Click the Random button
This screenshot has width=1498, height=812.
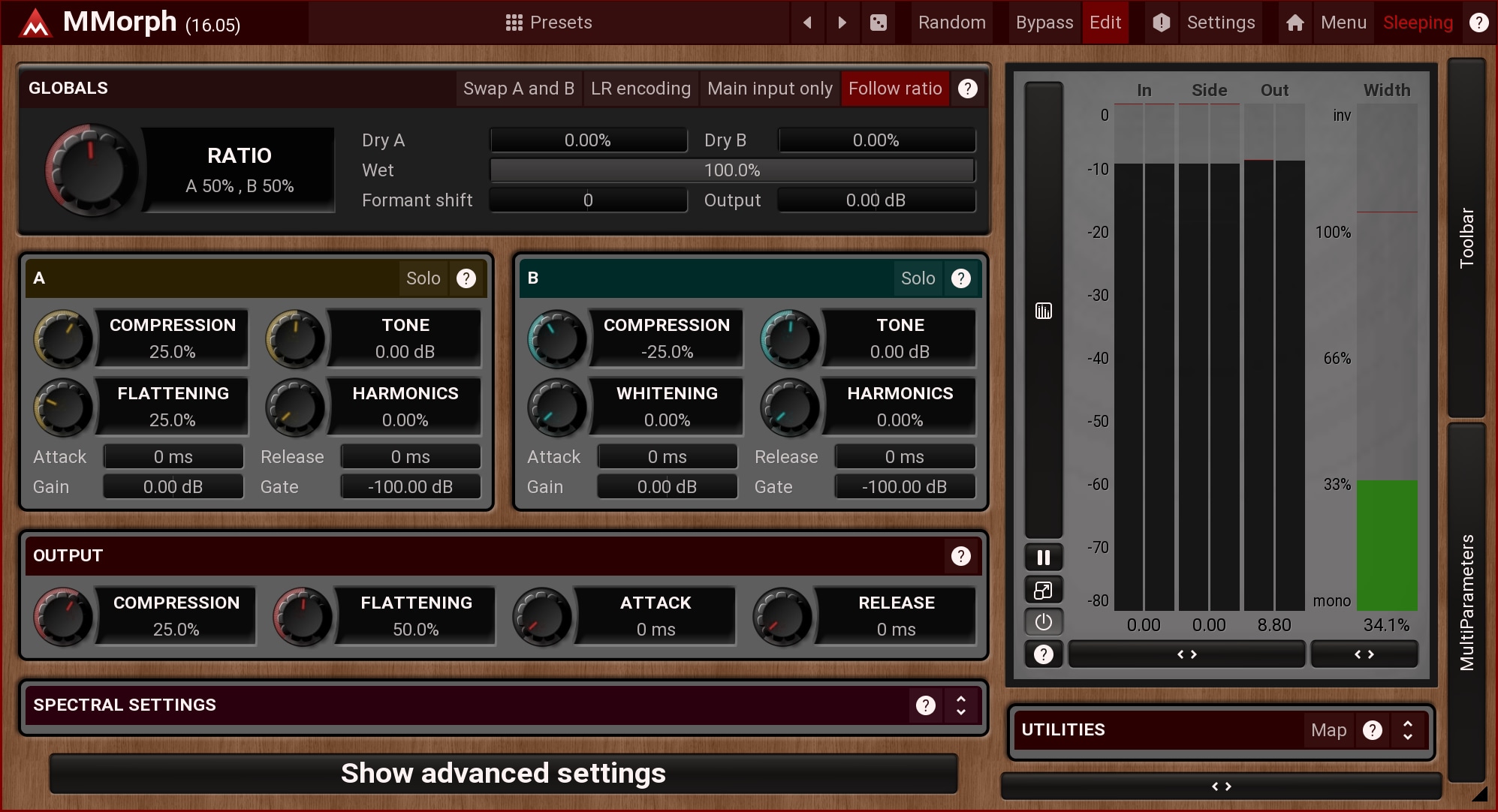[951, 23]
